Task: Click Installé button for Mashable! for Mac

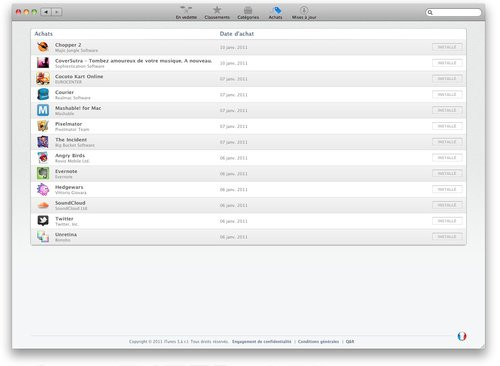Action: (447, 110)
